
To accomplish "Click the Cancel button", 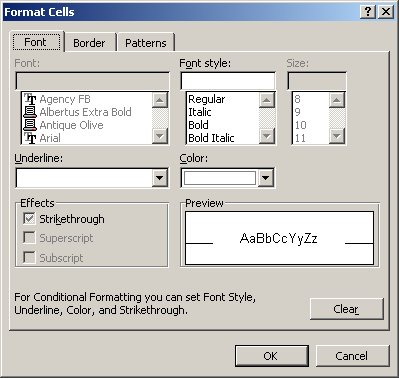I will click(352, 356).
